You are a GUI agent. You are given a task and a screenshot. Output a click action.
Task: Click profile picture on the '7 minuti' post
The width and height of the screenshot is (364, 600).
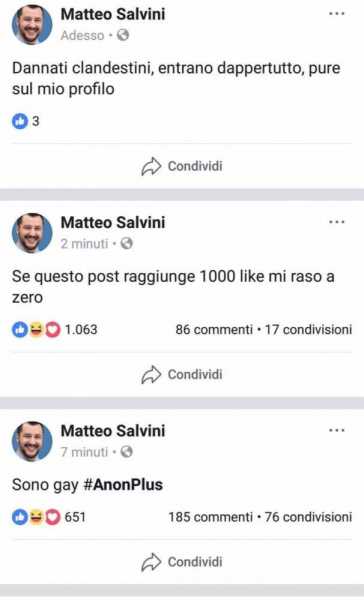[x=32, y=442]
